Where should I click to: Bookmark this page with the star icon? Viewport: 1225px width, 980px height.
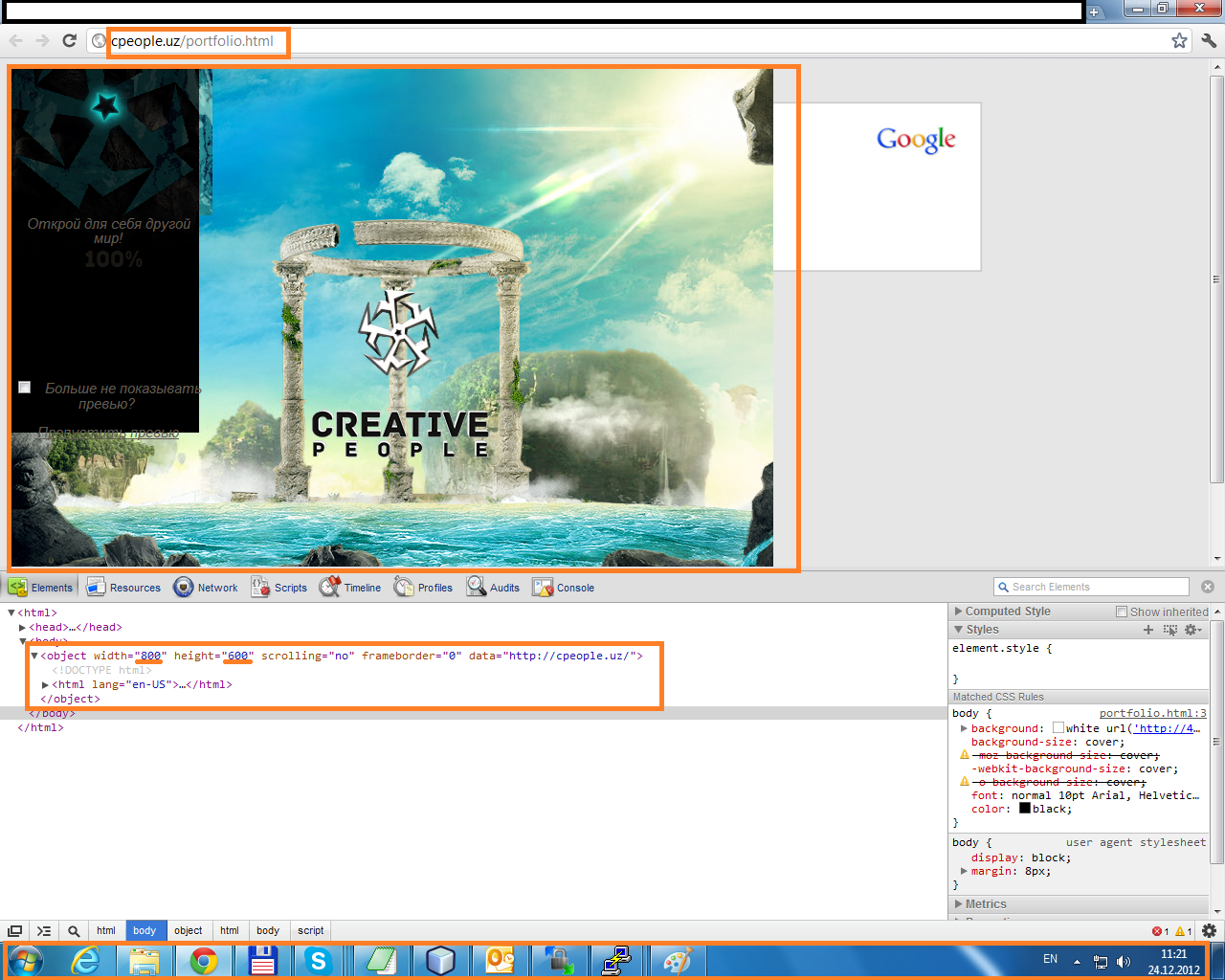click(1179, 40)
